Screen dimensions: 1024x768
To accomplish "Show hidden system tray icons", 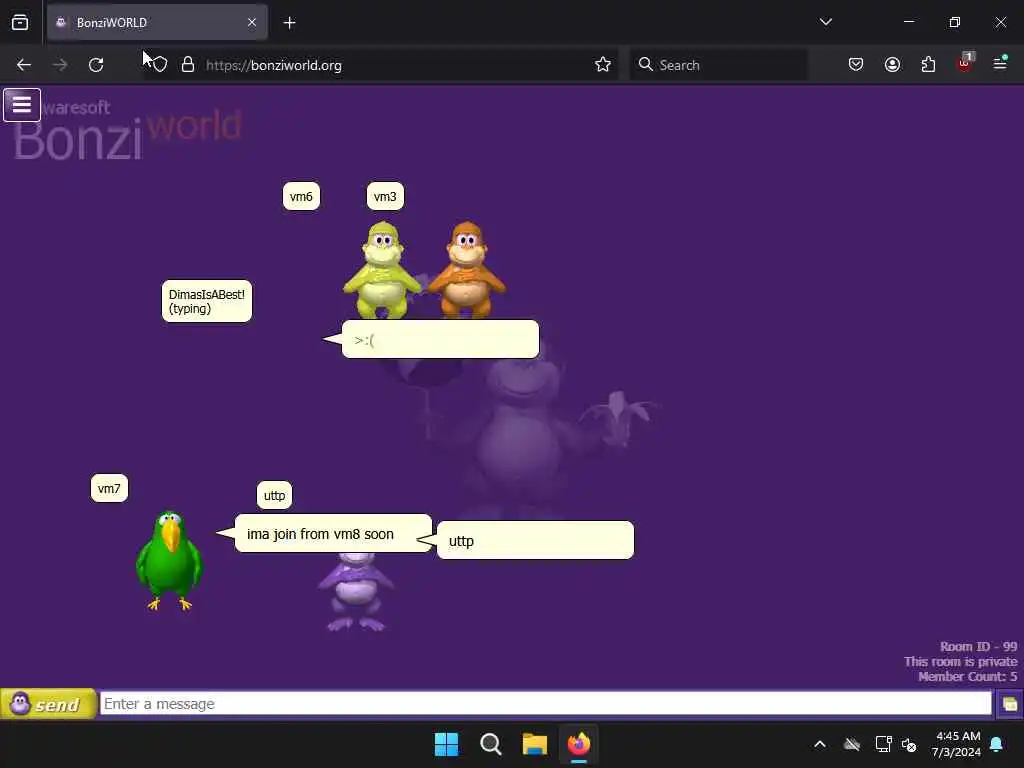I will point(820,744).
